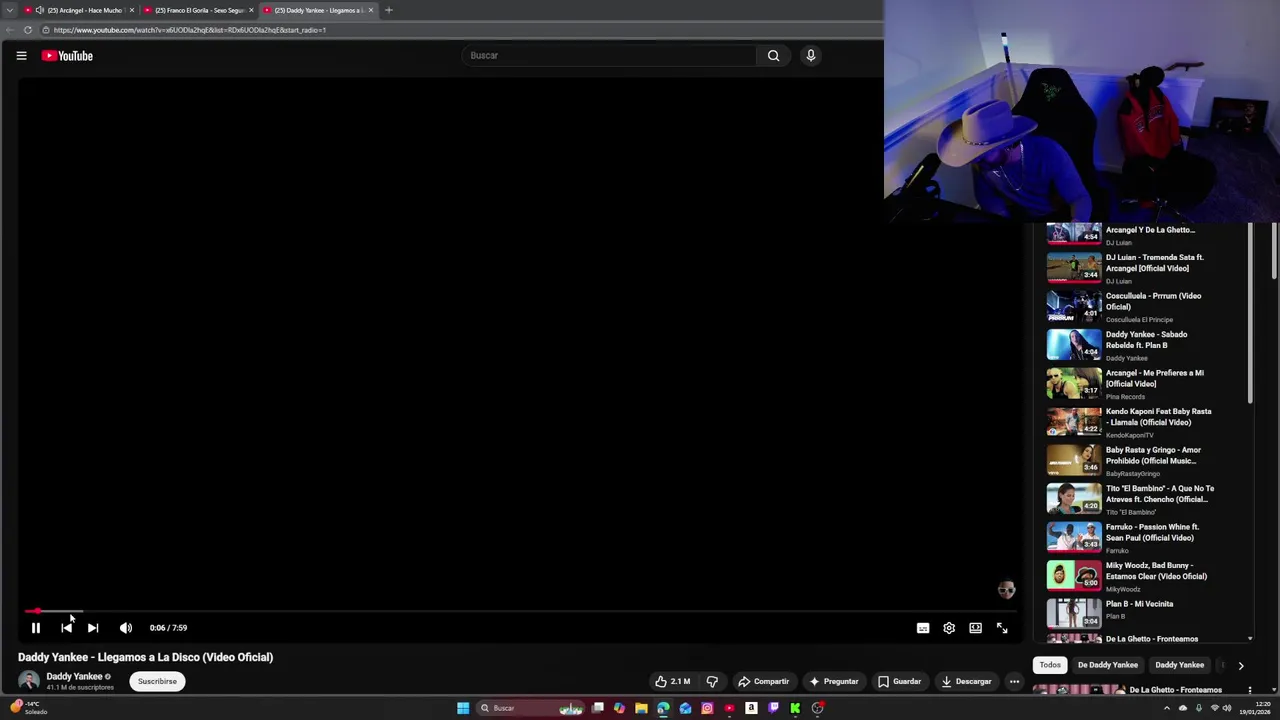Open Twitch from the taskbar

tap(773, 708)
